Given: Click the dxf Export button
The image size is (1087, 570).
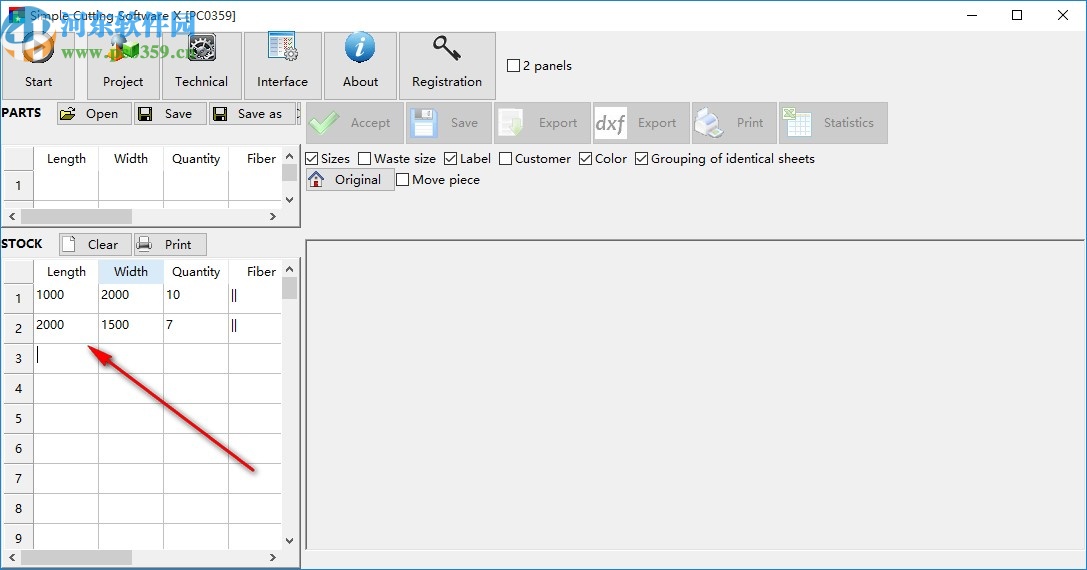Looking at the screenshot, I should pyautogui.click(x=641, y=123).
